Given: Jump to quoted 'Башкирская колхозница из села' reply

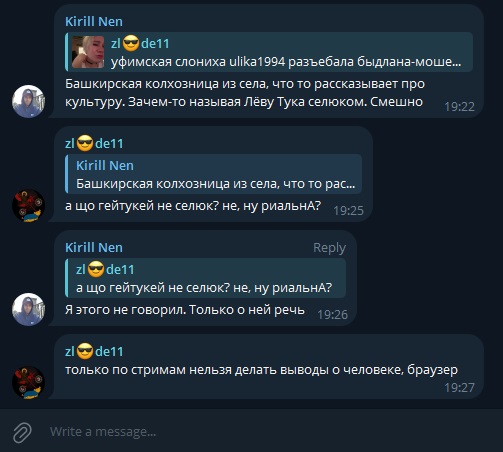Looking at the screenshot, I should 214,174.
